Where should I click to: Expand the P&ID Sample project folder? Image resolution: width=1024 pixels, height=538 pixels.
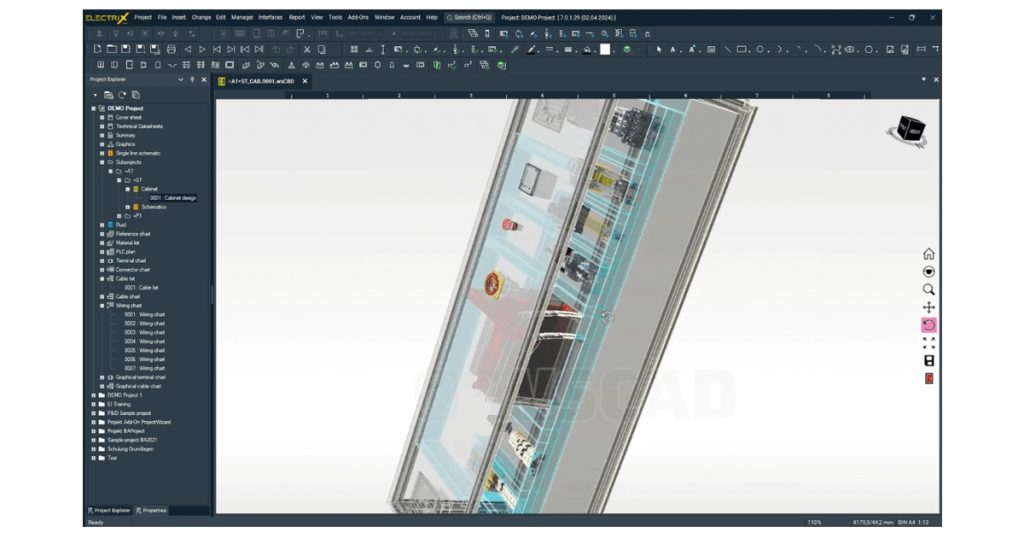click(x=93, y=413)
